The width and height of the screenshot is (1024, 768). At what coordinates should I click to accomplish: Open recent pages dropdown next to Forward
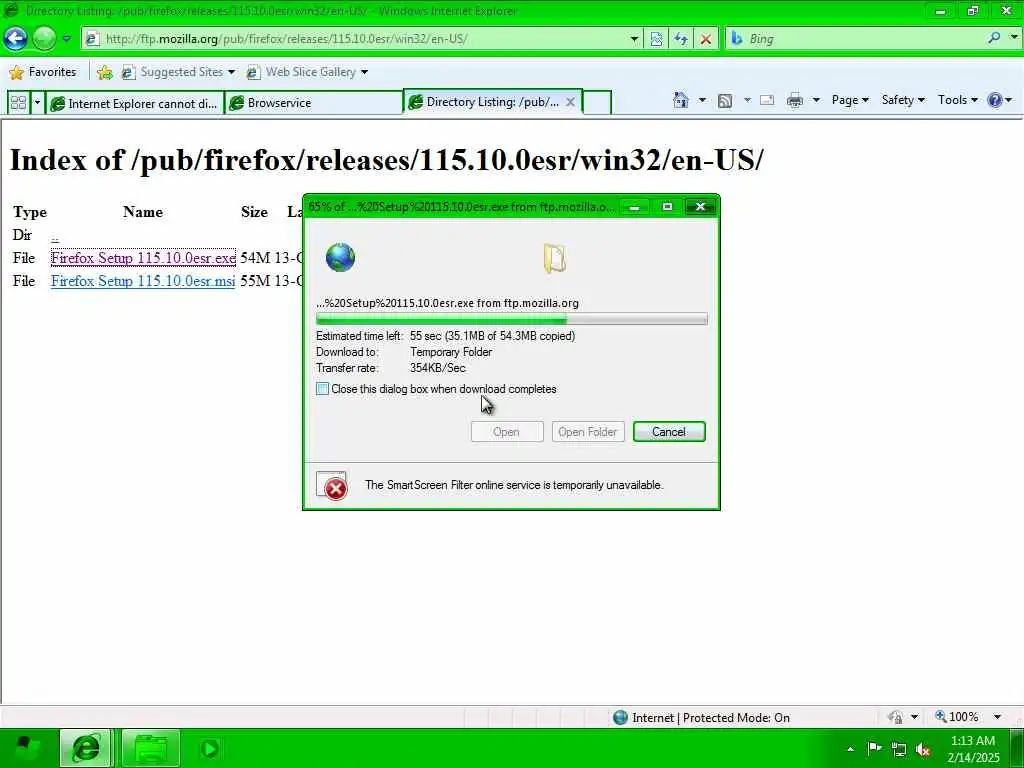pos(67,39)
